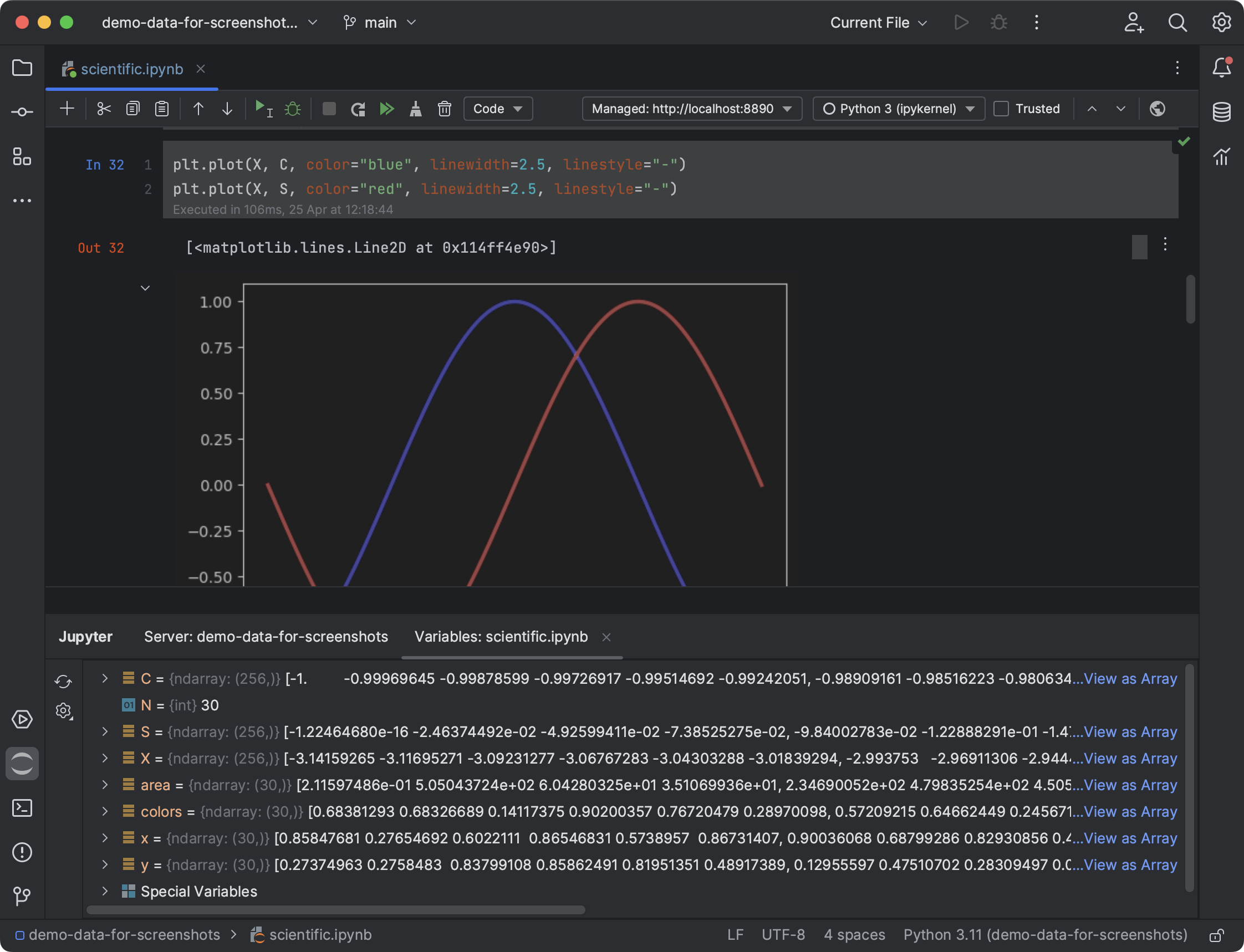Cut the selected cell
Image resolution: width=1244 pixels, height=952 pixels.
point(104,108)
